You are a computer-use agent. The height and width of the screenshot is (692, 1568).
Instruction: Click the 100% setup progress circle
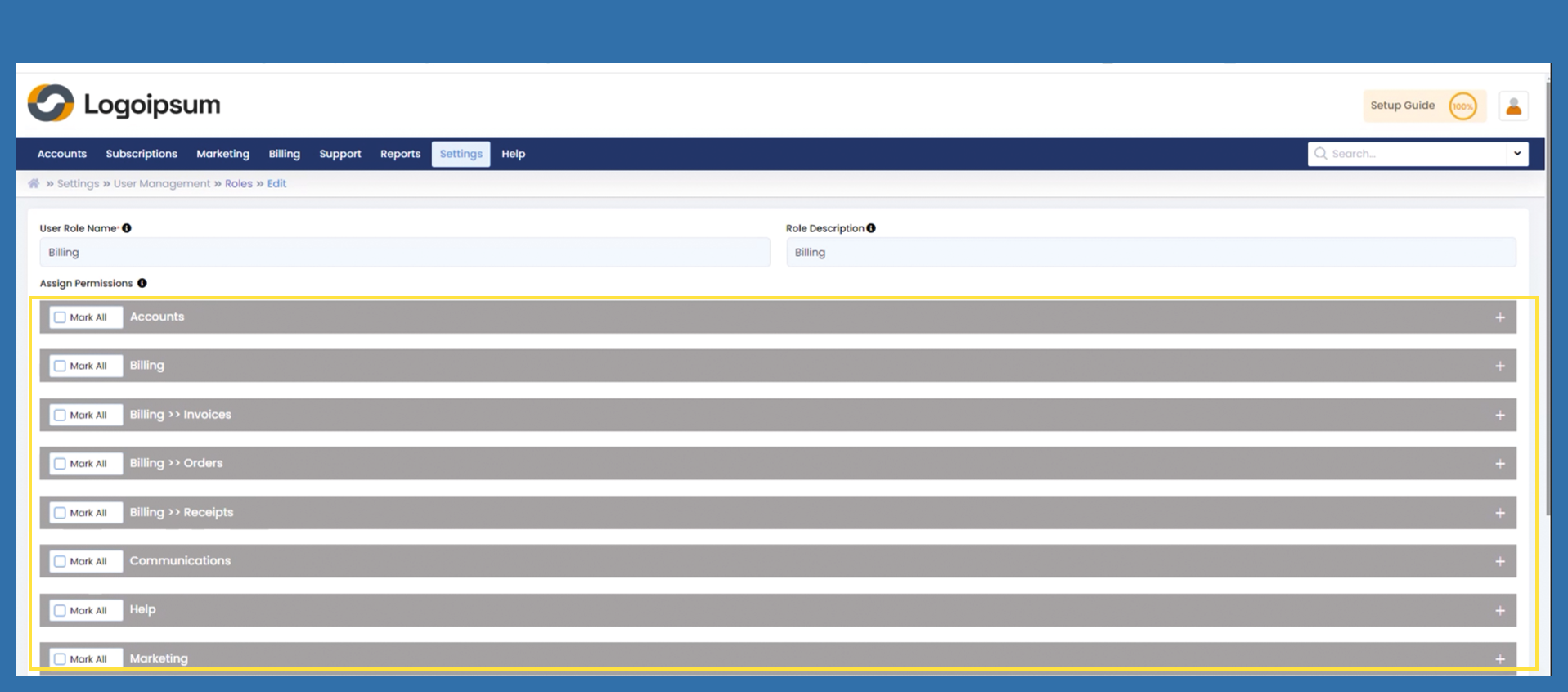(1462, 106)
